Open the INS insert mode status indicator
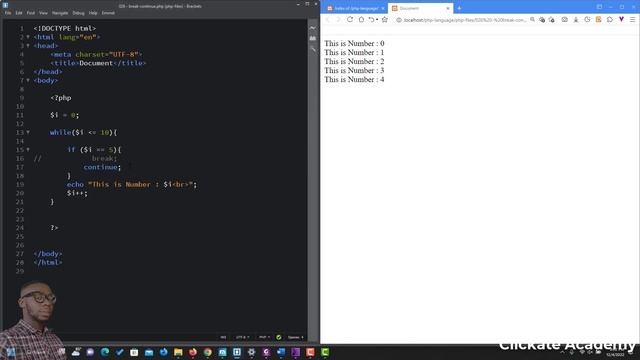This screenshot has height=360, width=640. pyautogui.click(x=223, y=337)
